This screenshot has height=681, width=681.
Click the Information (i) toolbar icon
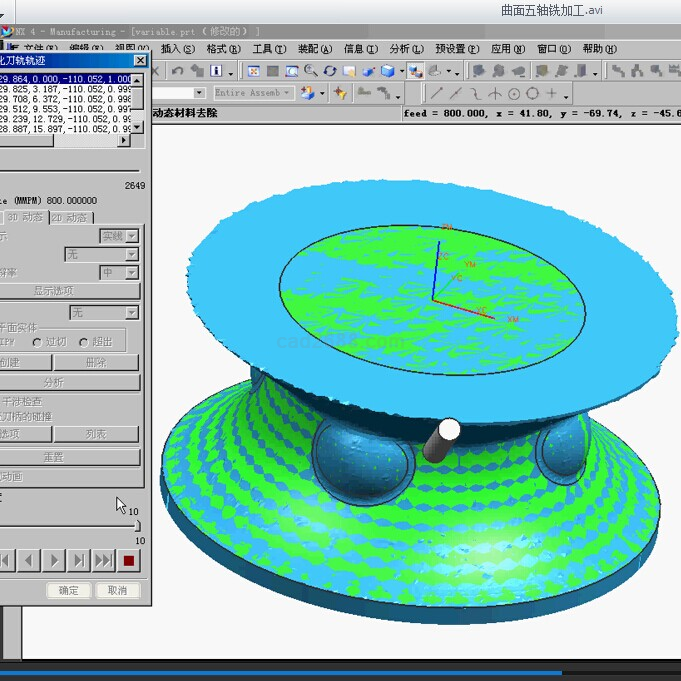point(217,71)
